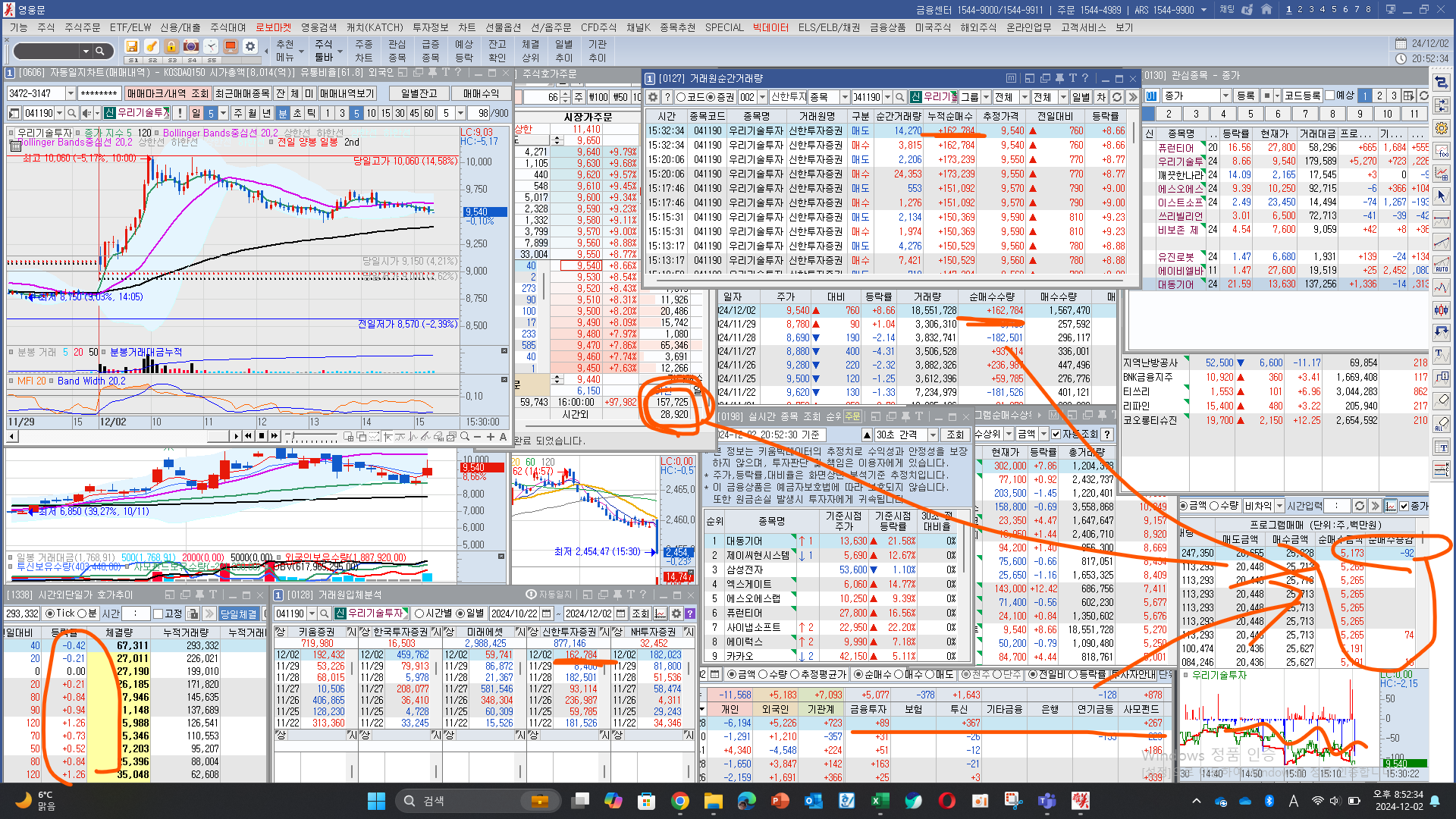Click the help question mark in window 0127 toolbar
Screen dimensions: 1456x819
(x=667, y=97)
